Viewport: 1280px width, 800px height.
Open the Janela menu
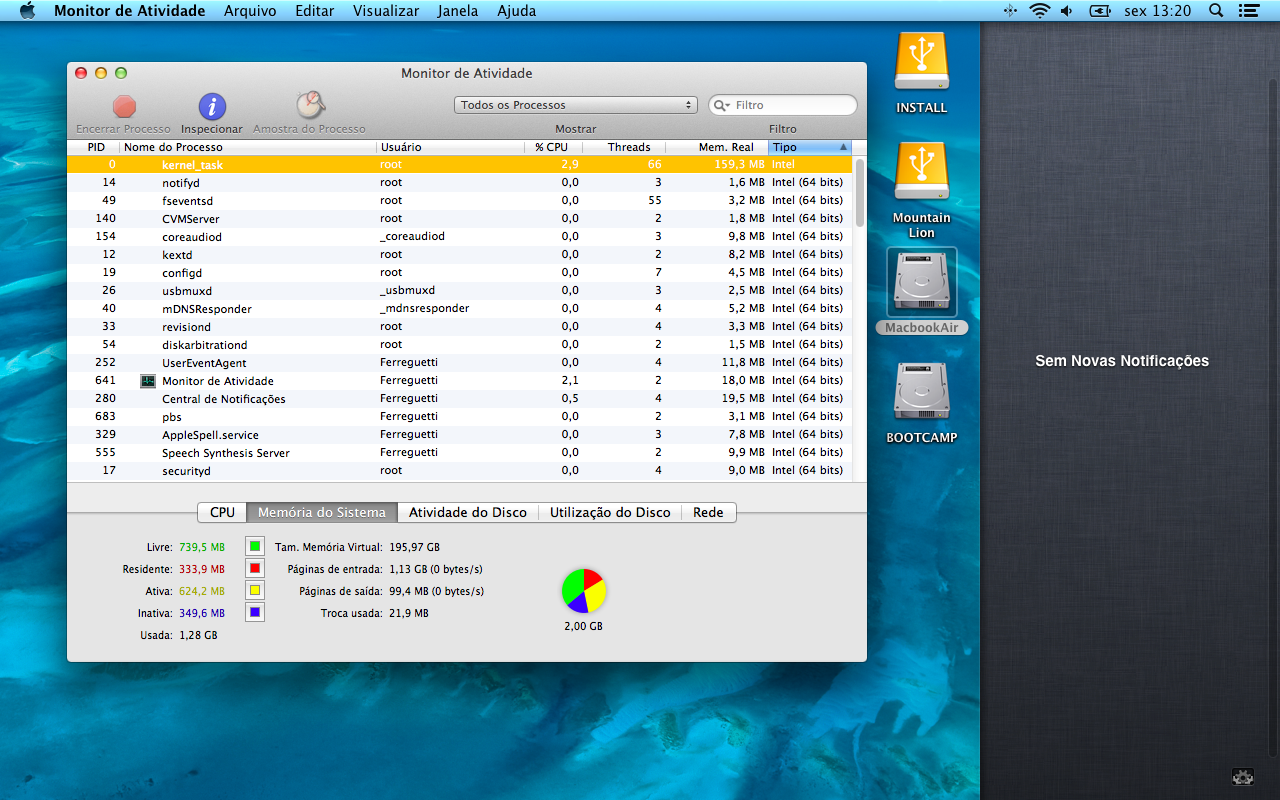tap(458, 11)
